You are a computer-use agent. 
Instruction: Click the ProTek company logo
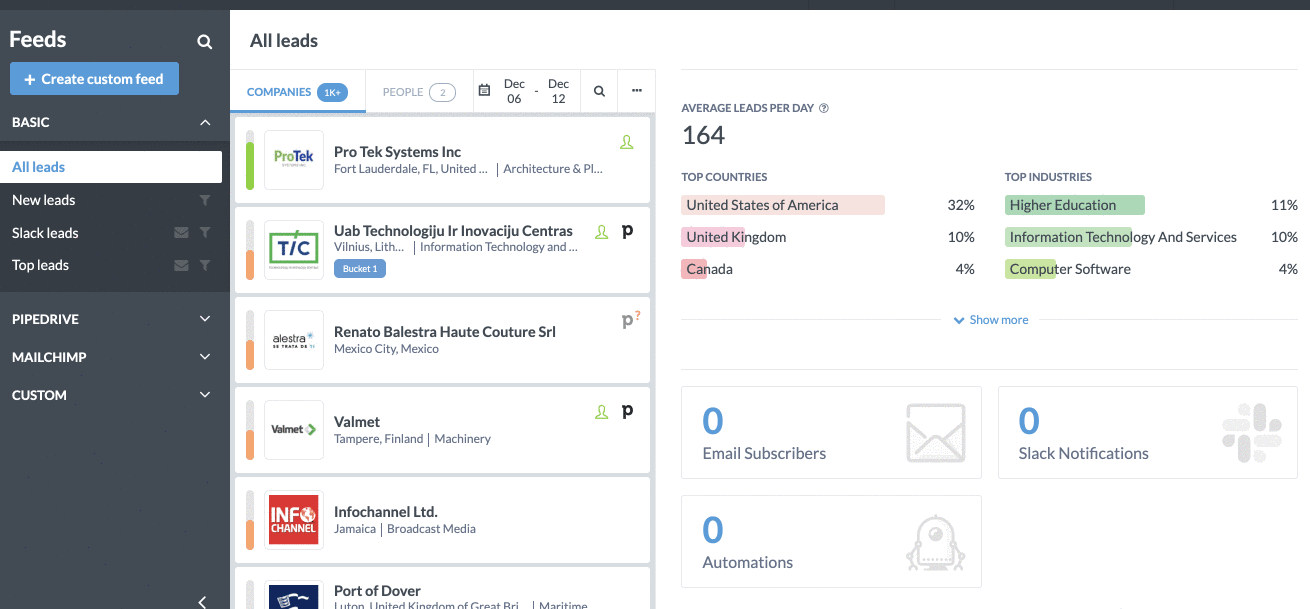pyautogui.click(x=294, y=160)
